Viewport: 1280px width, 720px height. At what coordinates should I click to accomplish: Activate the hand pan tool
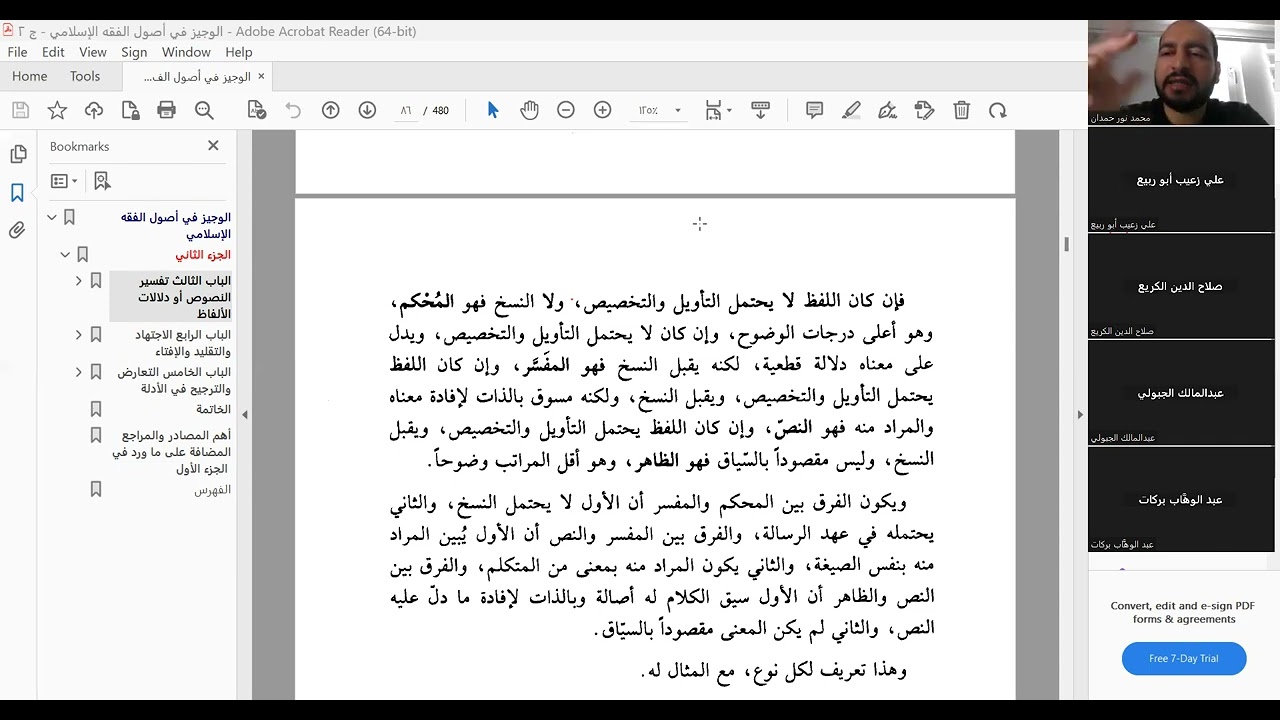pos(529,111)
